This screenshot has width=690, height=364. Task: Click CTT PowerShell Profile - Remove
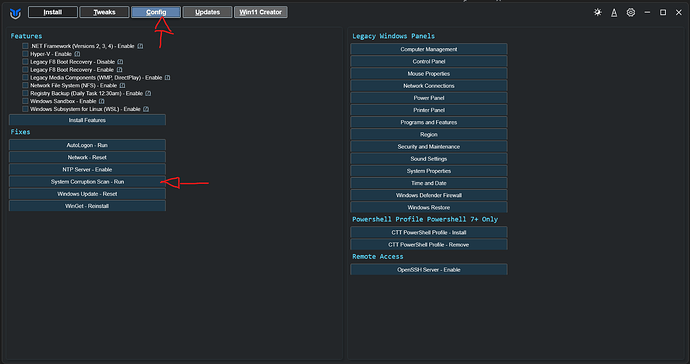click(429, 245)
